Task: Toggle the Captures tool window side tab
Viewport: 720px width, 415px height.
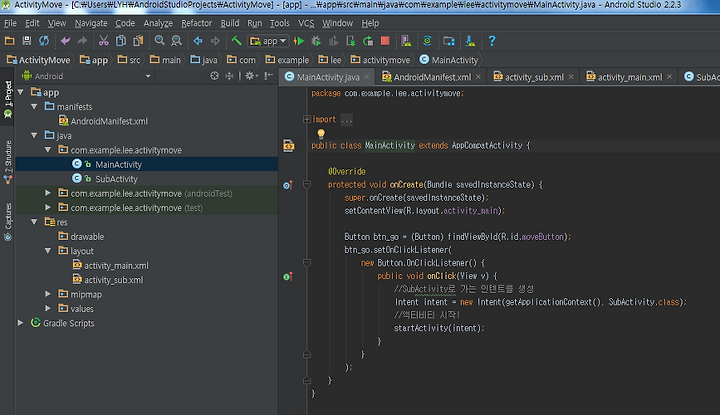Action: (x=8, y=222)
